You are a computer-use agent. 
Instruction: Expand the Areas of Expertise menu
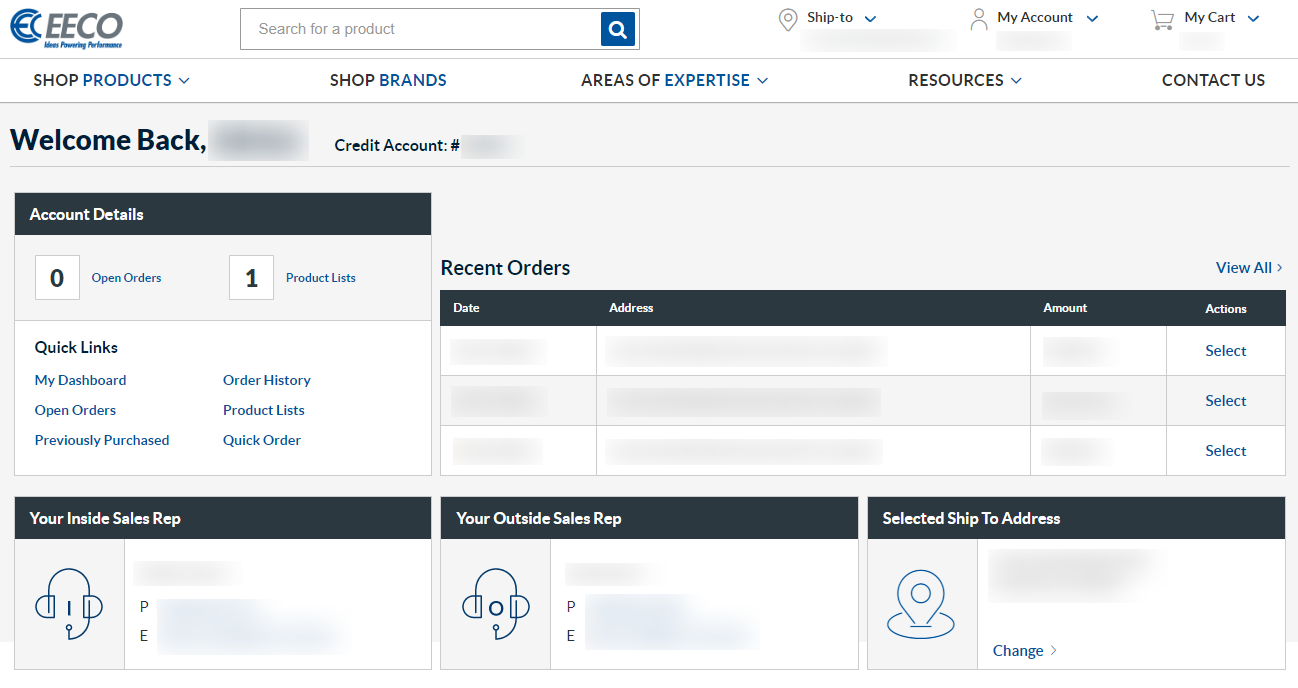point(674,80)
